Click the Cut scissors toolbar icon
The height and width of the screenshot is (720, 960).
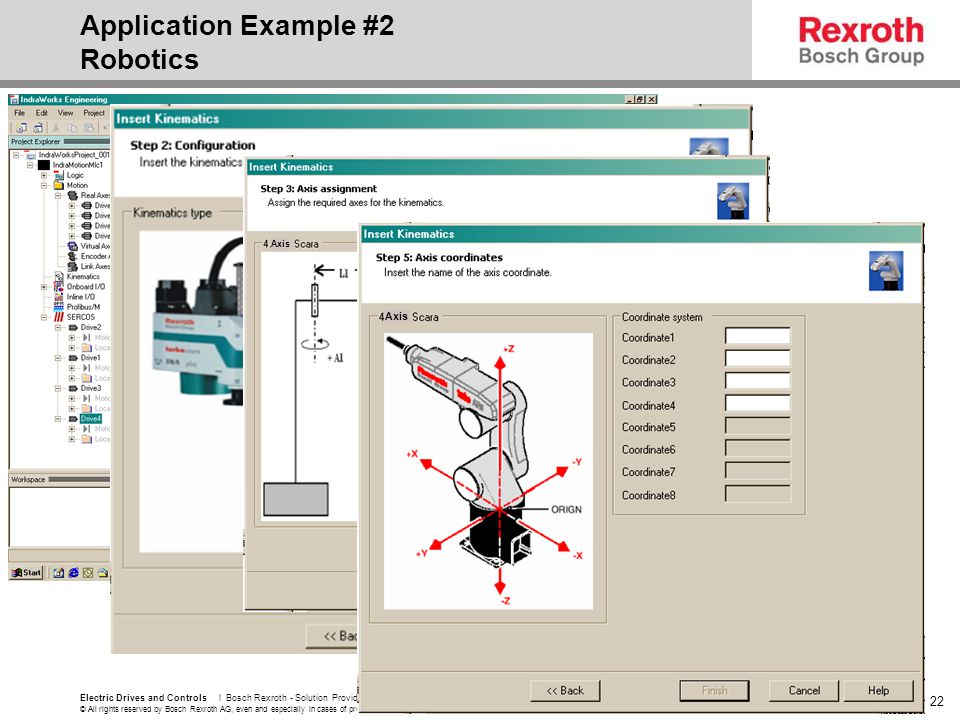(56, 128)
